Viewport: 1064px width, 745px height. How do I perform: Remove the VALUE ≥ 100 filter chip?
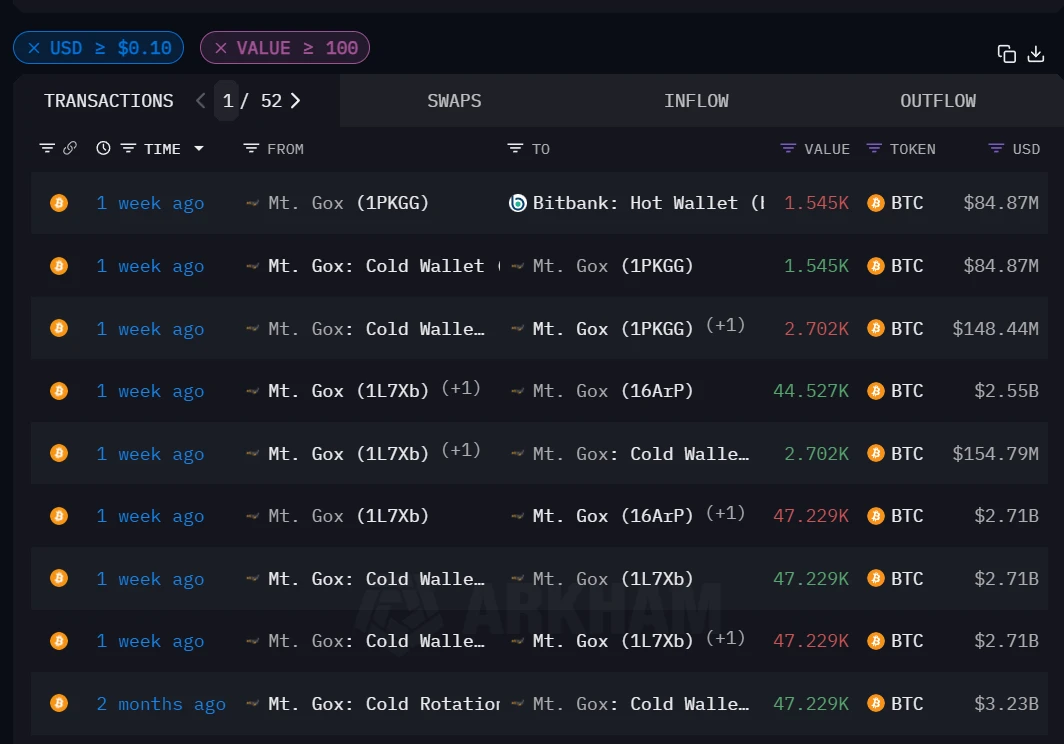(x=221, y=48)
